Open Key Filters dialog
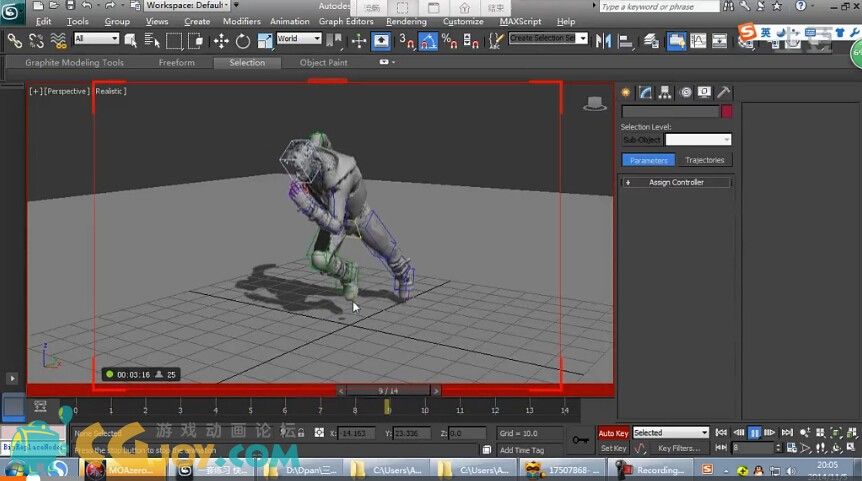Viewport: 862px width, 481px height. pyautogui.click(x=679, y=449)
